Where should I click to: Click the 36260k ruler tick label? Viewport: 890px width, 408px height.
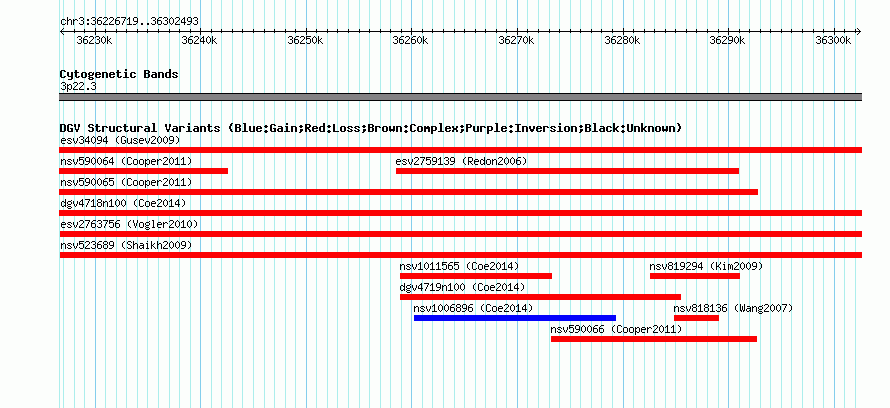pyautogui.click(x=411, y=41)
